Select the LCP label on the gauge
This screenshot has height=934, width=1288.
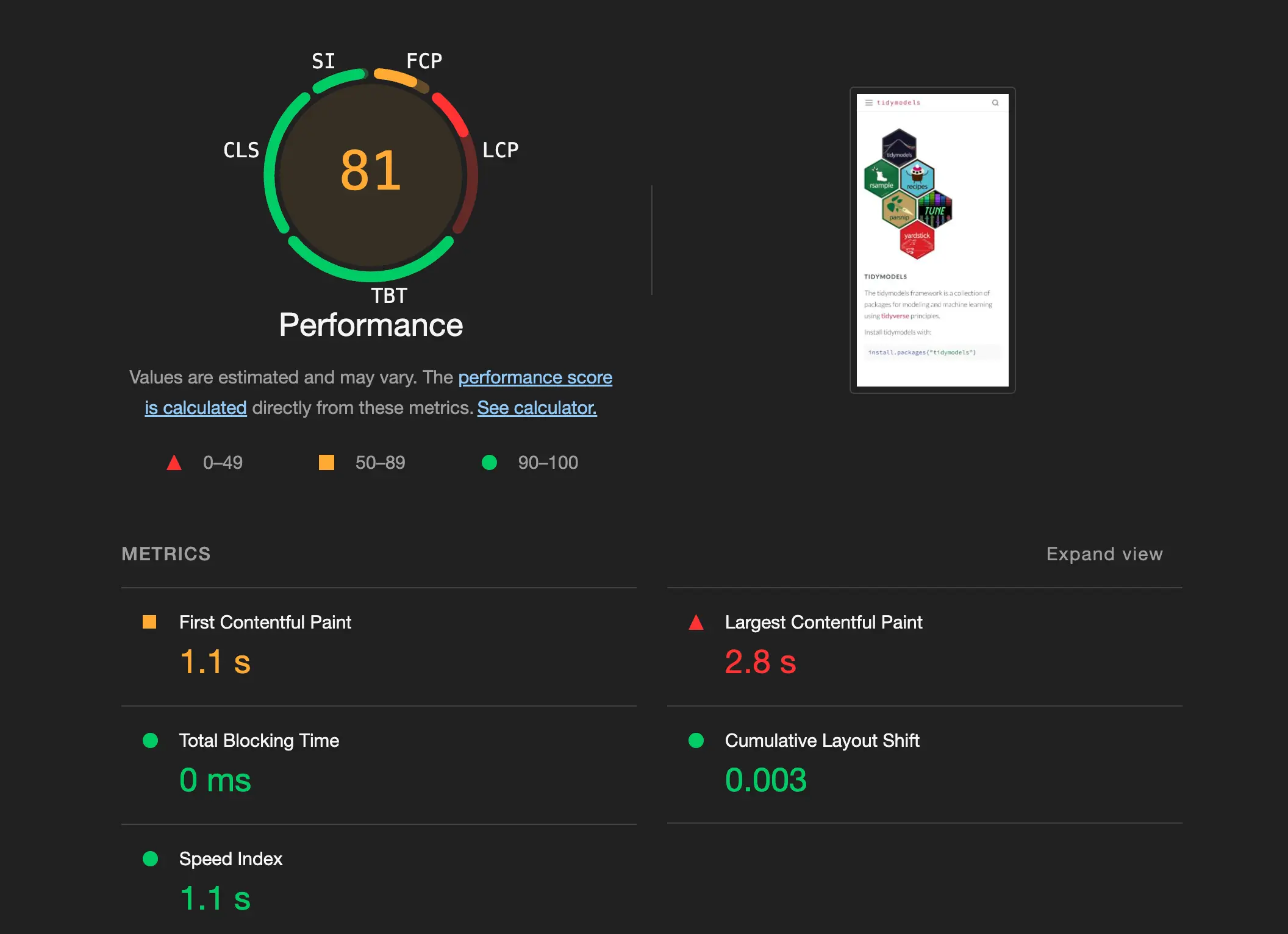501,150
